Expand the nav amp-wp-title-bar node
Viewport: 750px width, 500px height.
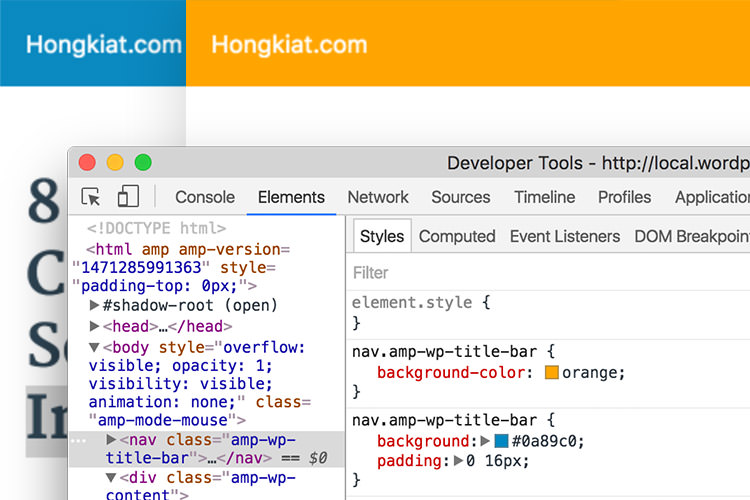point(111,439)
